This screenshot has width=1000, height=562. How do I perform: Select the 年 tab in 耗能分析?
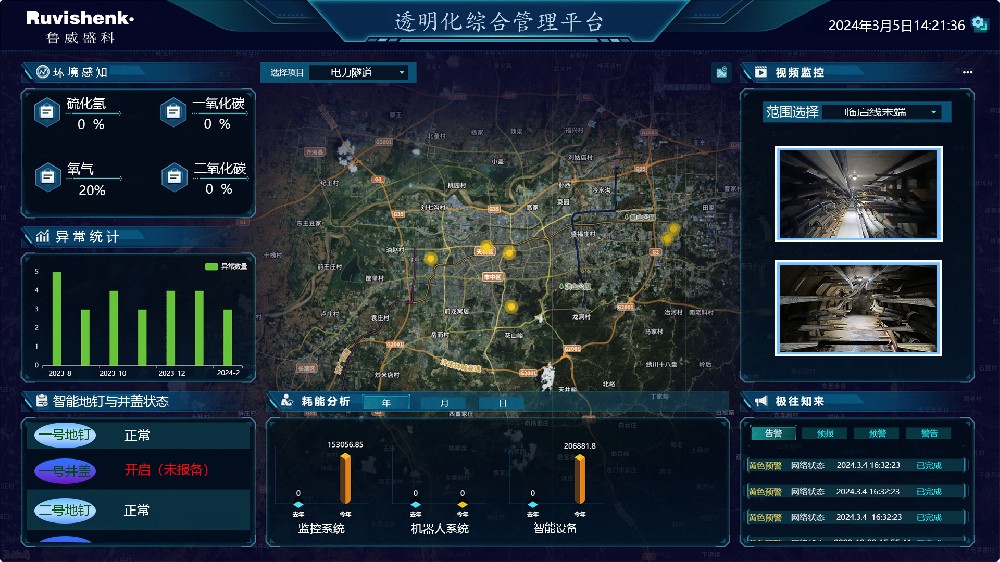385,403
